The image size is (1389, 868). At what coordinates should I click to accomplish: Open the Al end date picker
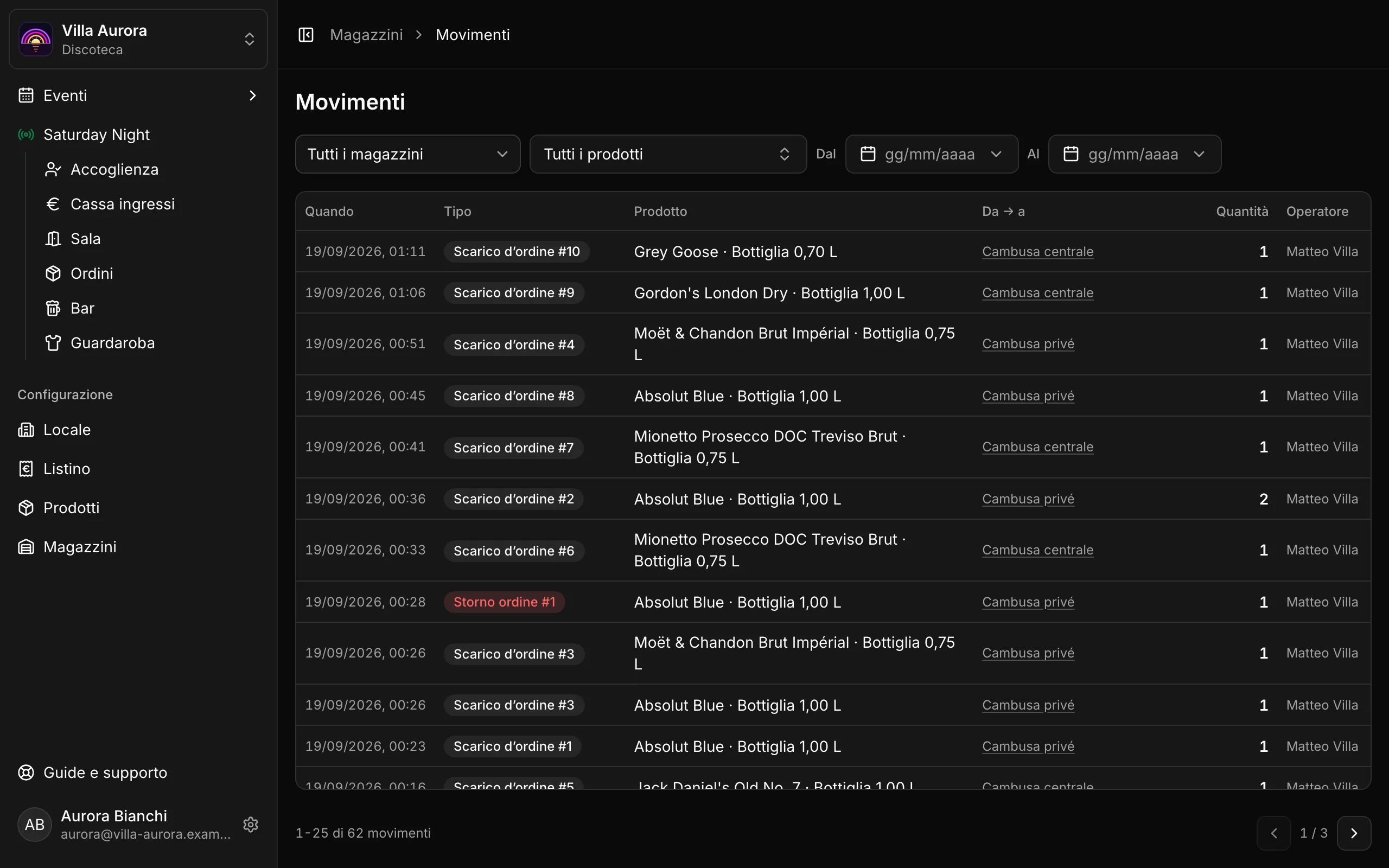(1134, 154)
